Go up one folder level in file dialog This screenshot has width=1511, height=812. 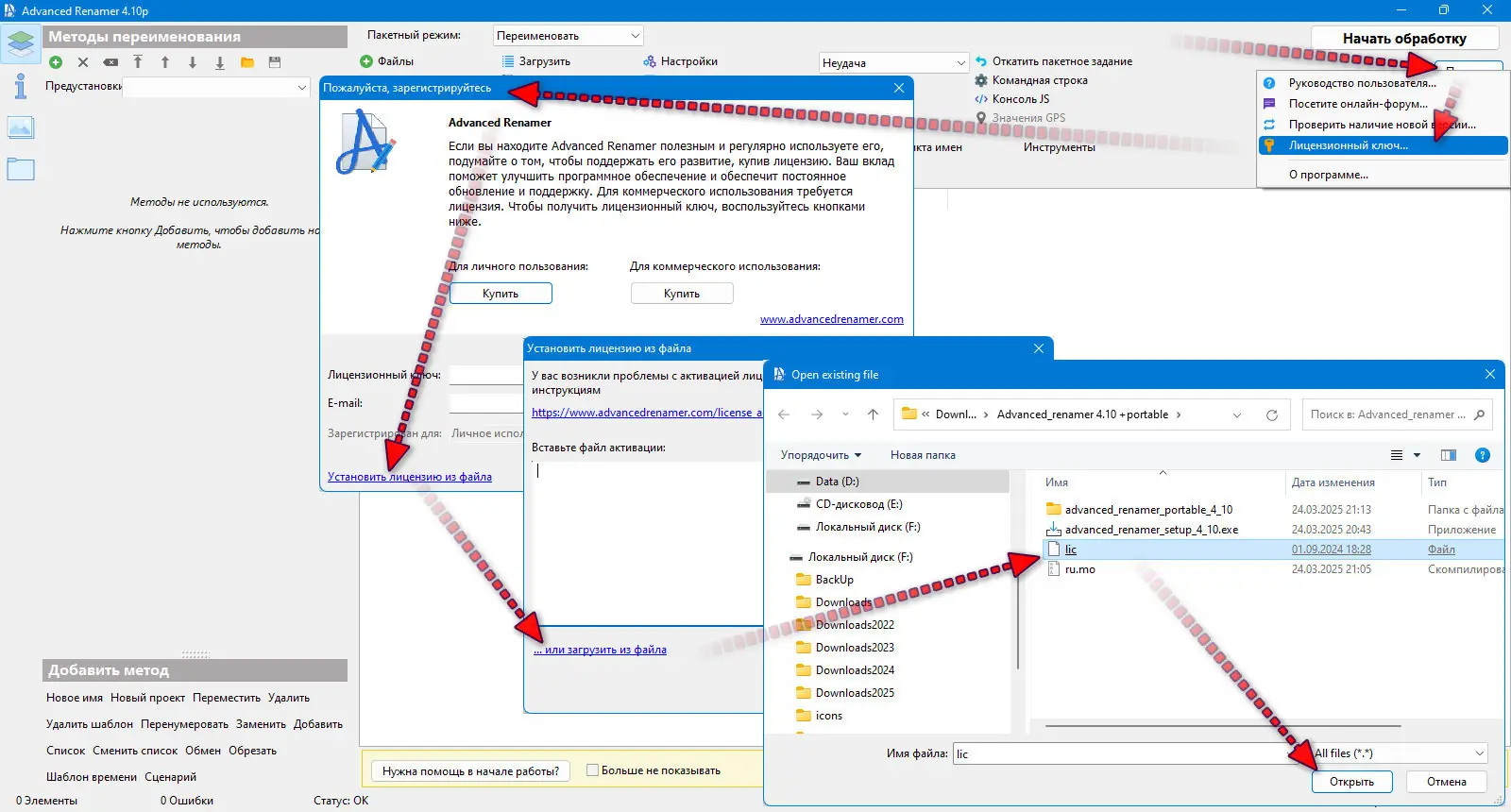[x=873, y=414]
